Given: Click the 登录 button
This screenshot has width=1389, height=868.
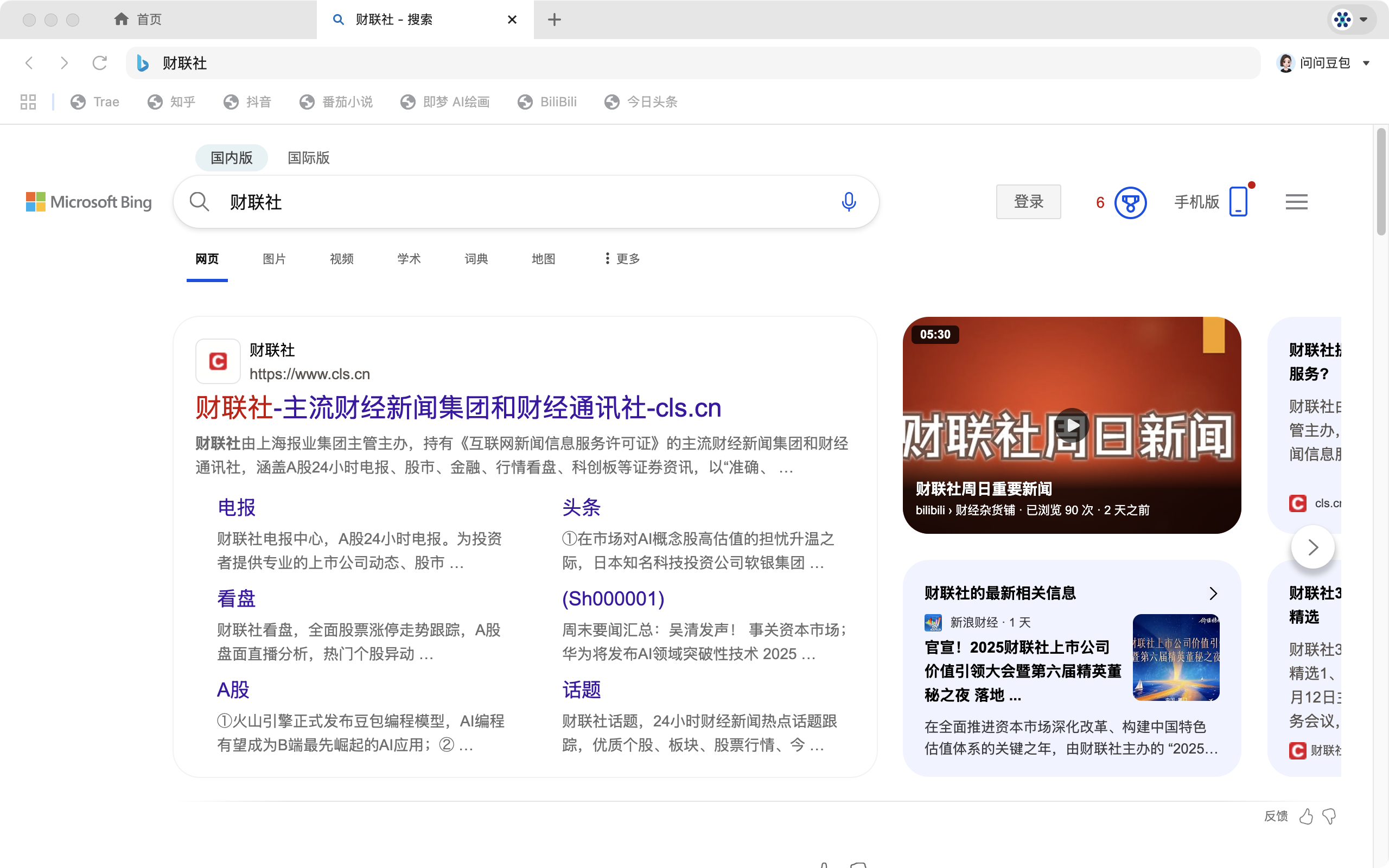Looking at the screenshot, I should [1029, 201].
